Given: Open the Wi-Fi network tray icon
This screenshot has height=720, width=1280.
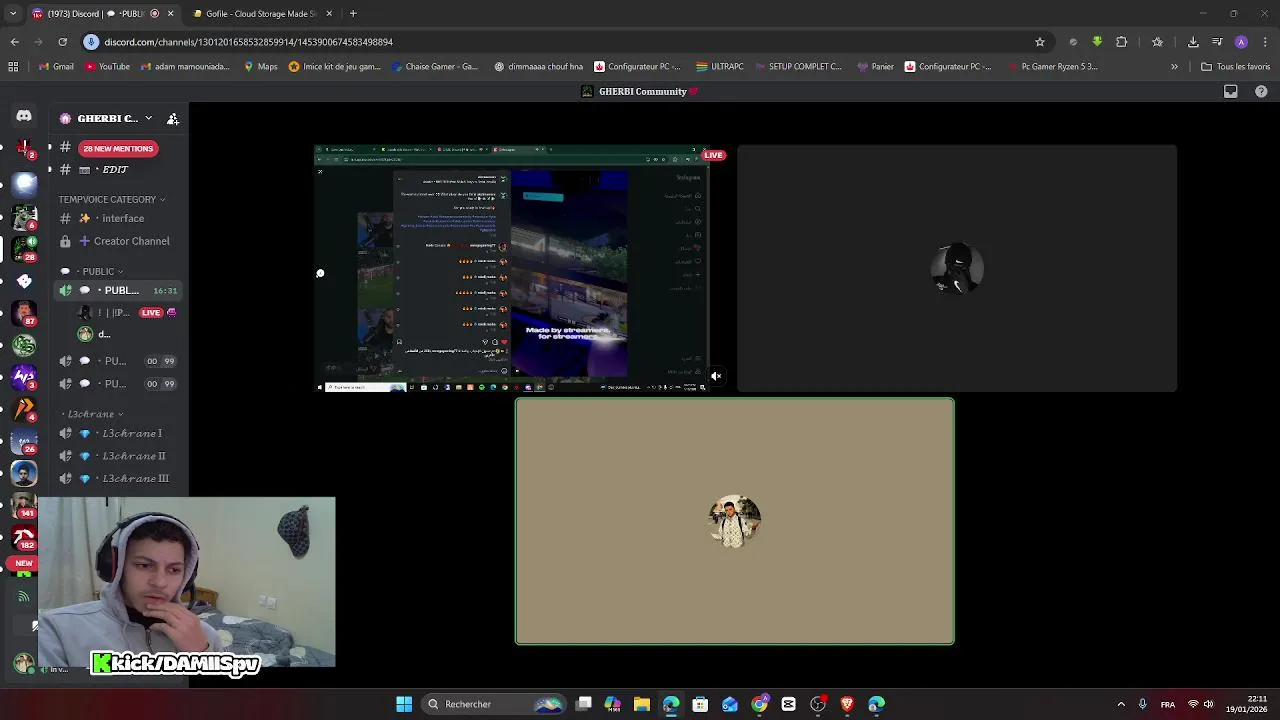Looking at the screenshot, I should (x=1192, y=704).
